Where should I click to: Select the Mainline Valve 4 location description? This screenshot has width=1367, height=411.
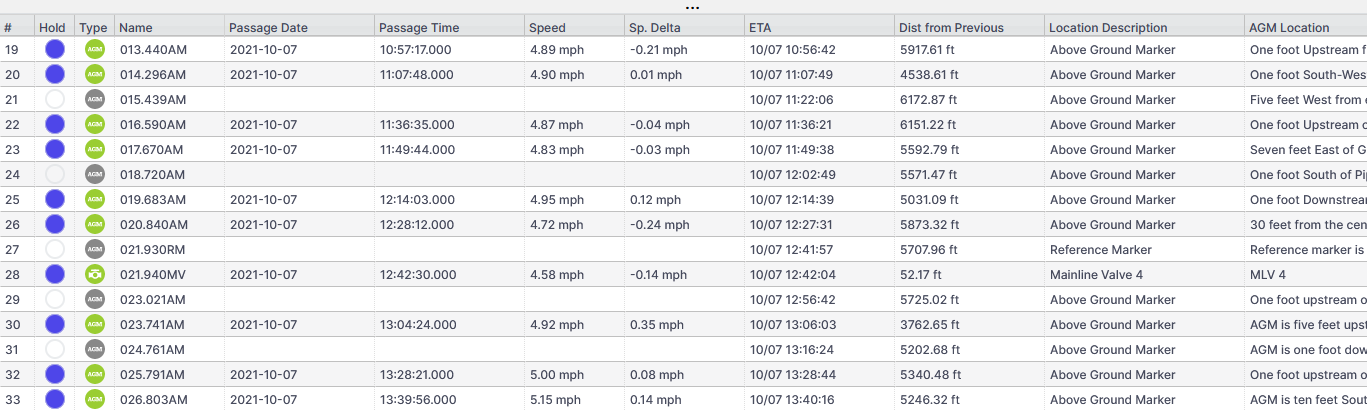[x=1096, y=274]
